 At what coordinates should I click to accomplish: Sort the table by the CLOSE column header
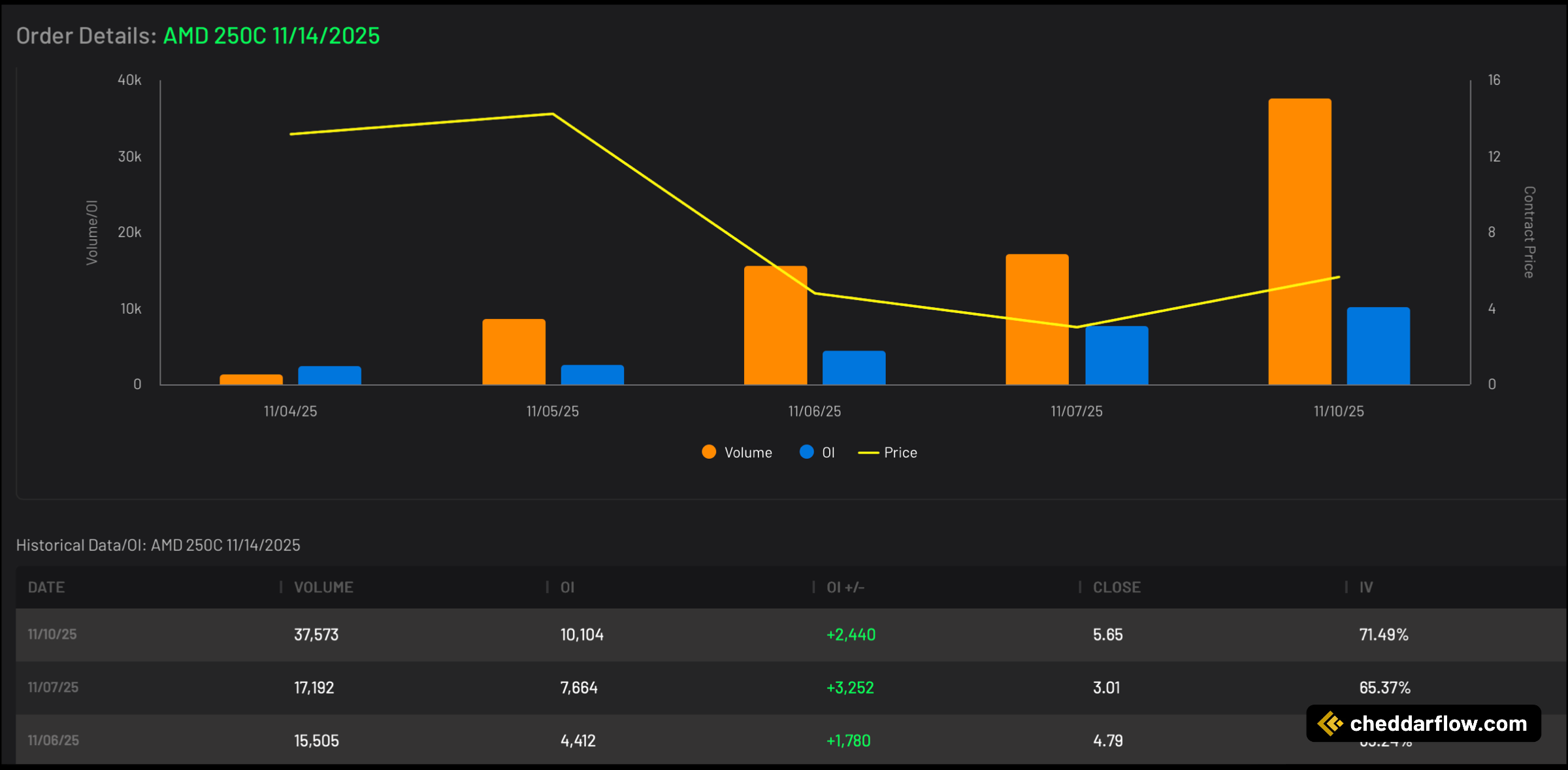point(1117,587)
